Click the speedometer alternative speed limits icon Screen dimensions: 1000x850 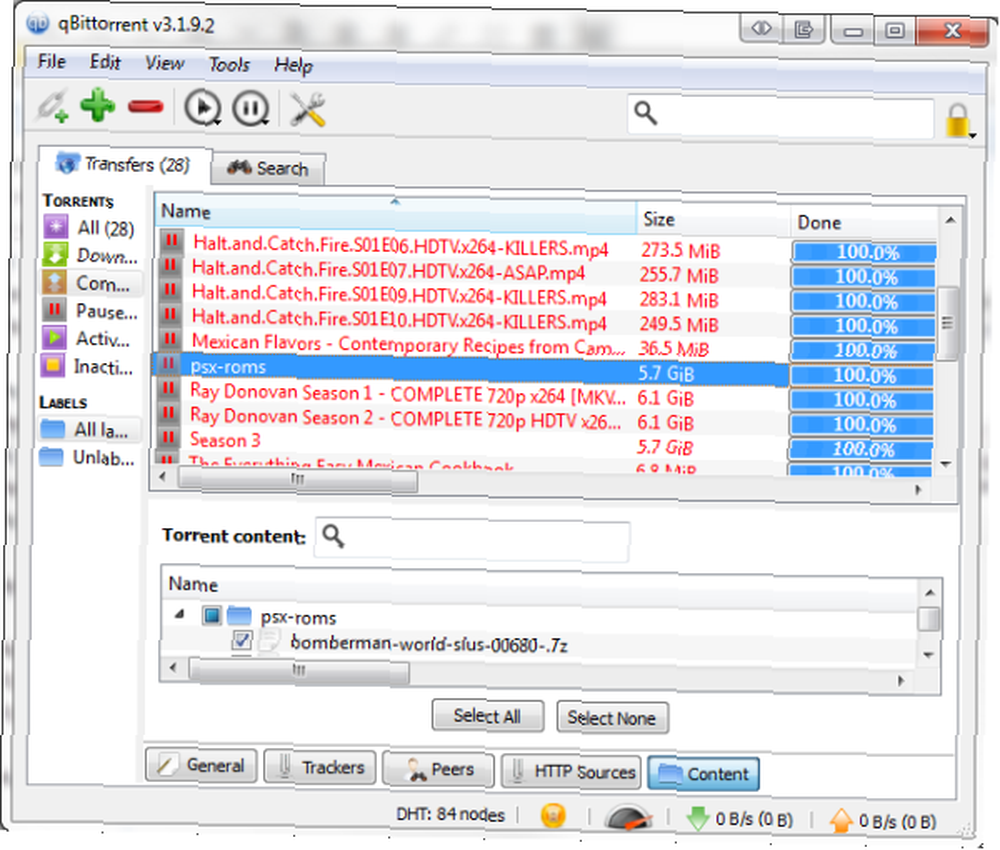tap(628, 816)
